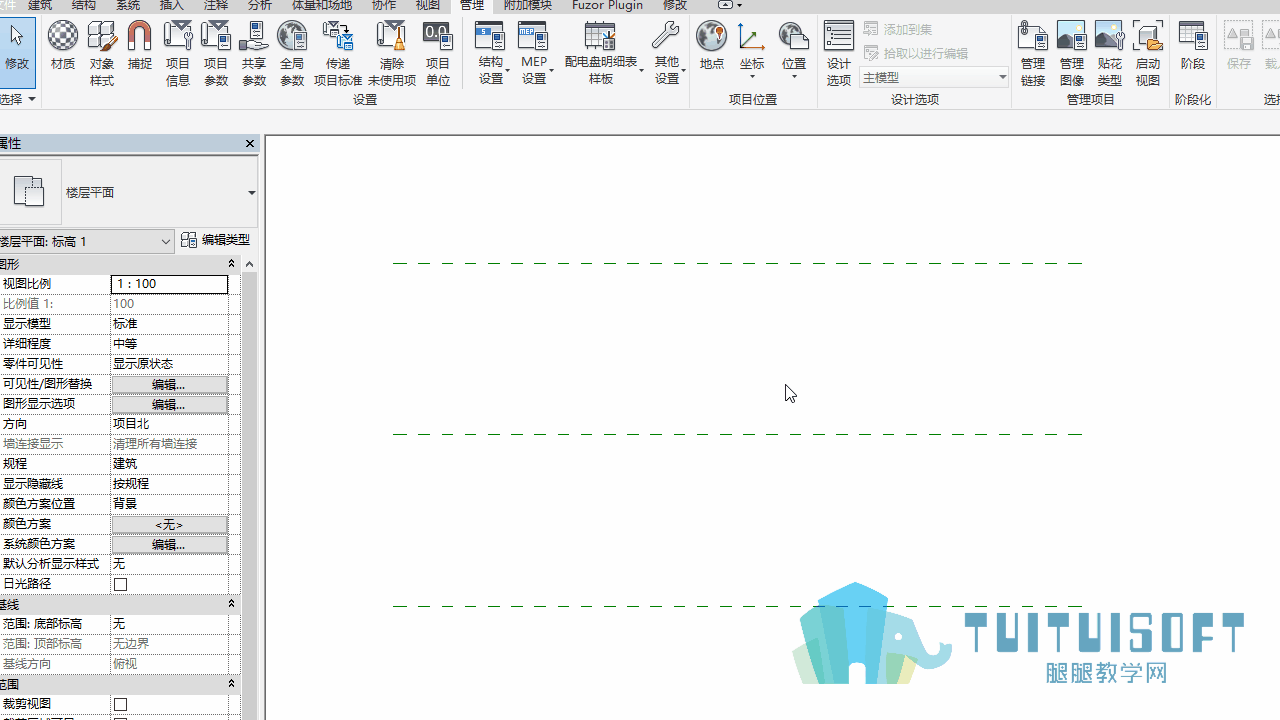Image resolution: width=1280 pixels, height=720 pixels.
Task: Click 编辑 button for 可见性/图形替换
Action: coord(169,384)
